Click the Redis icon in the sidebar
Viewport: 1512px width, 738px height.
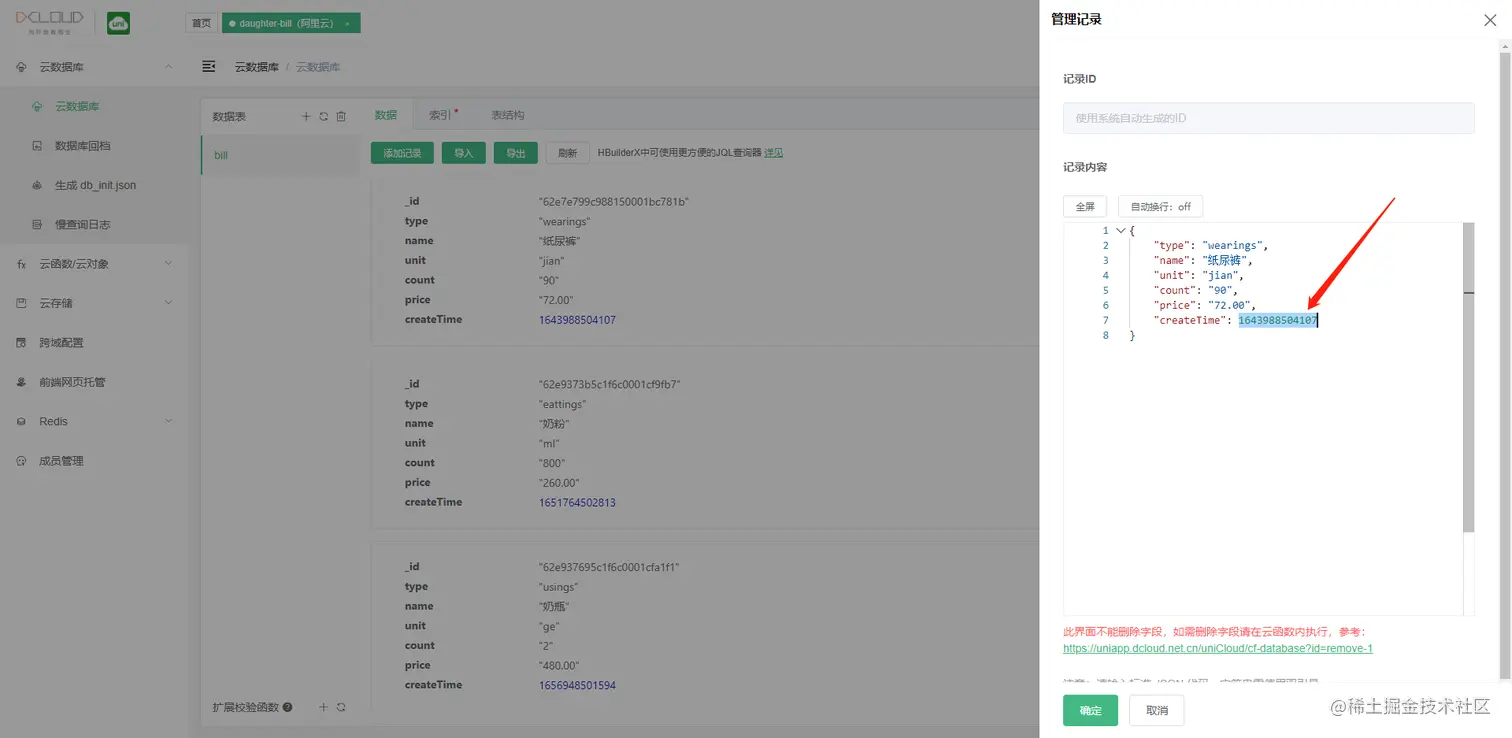click(x=21, y=422)
